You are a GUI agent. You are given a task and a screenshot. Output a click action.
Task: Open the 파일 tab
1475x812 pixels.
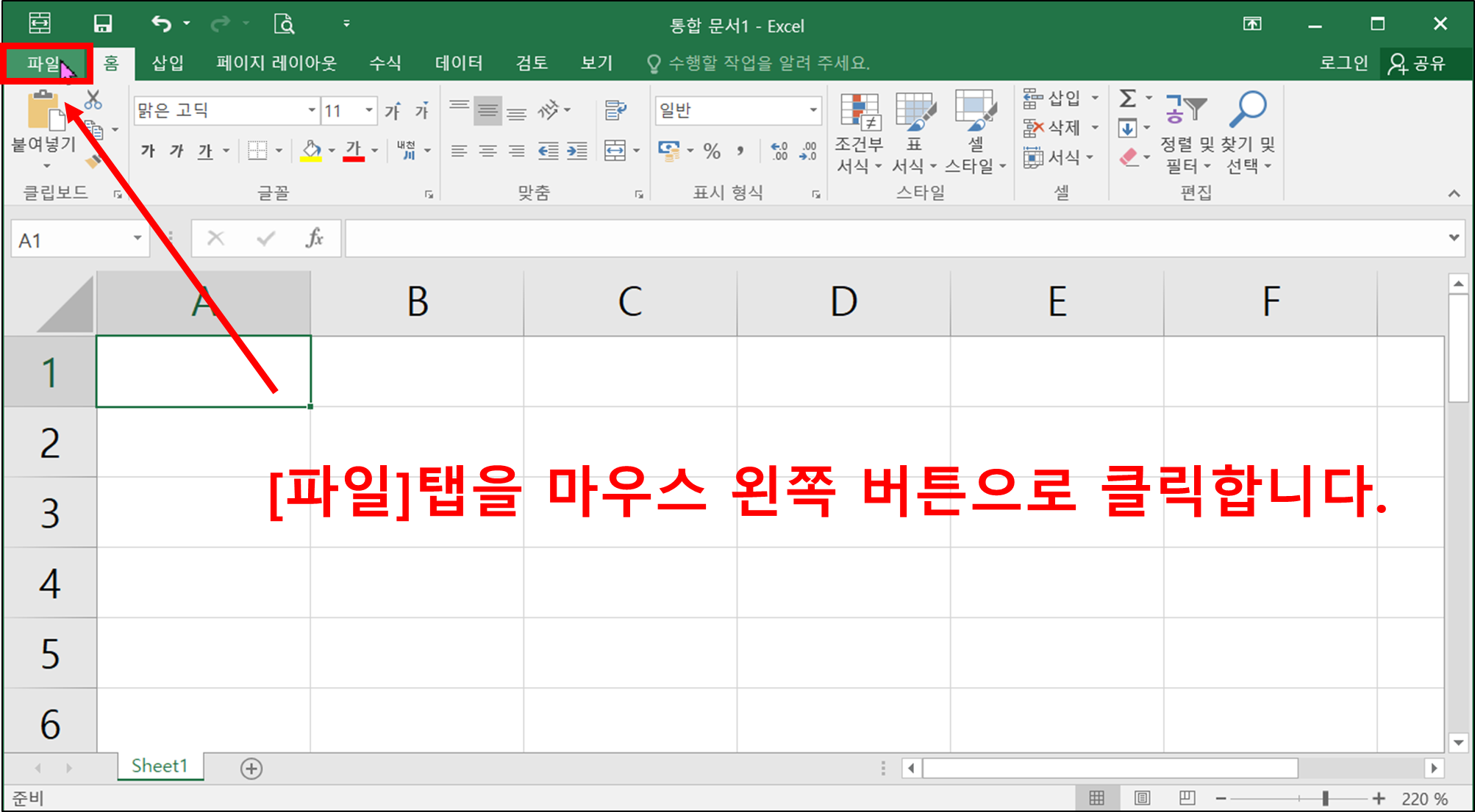tap(43, 63)
